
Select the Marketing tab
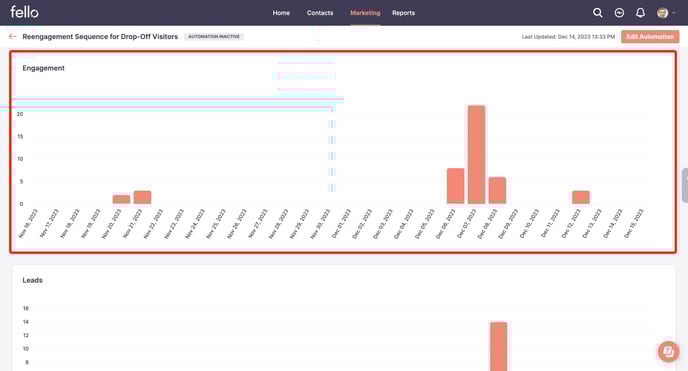365,13
